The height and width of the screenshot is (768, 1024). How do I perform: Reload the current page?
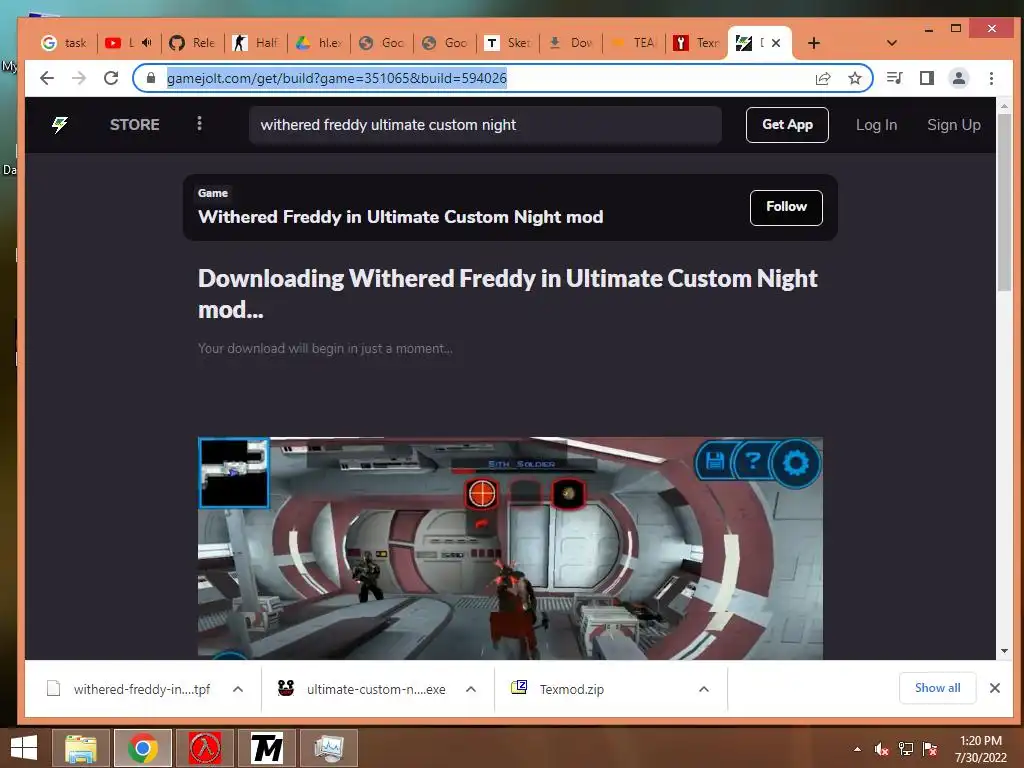point(111,78)
